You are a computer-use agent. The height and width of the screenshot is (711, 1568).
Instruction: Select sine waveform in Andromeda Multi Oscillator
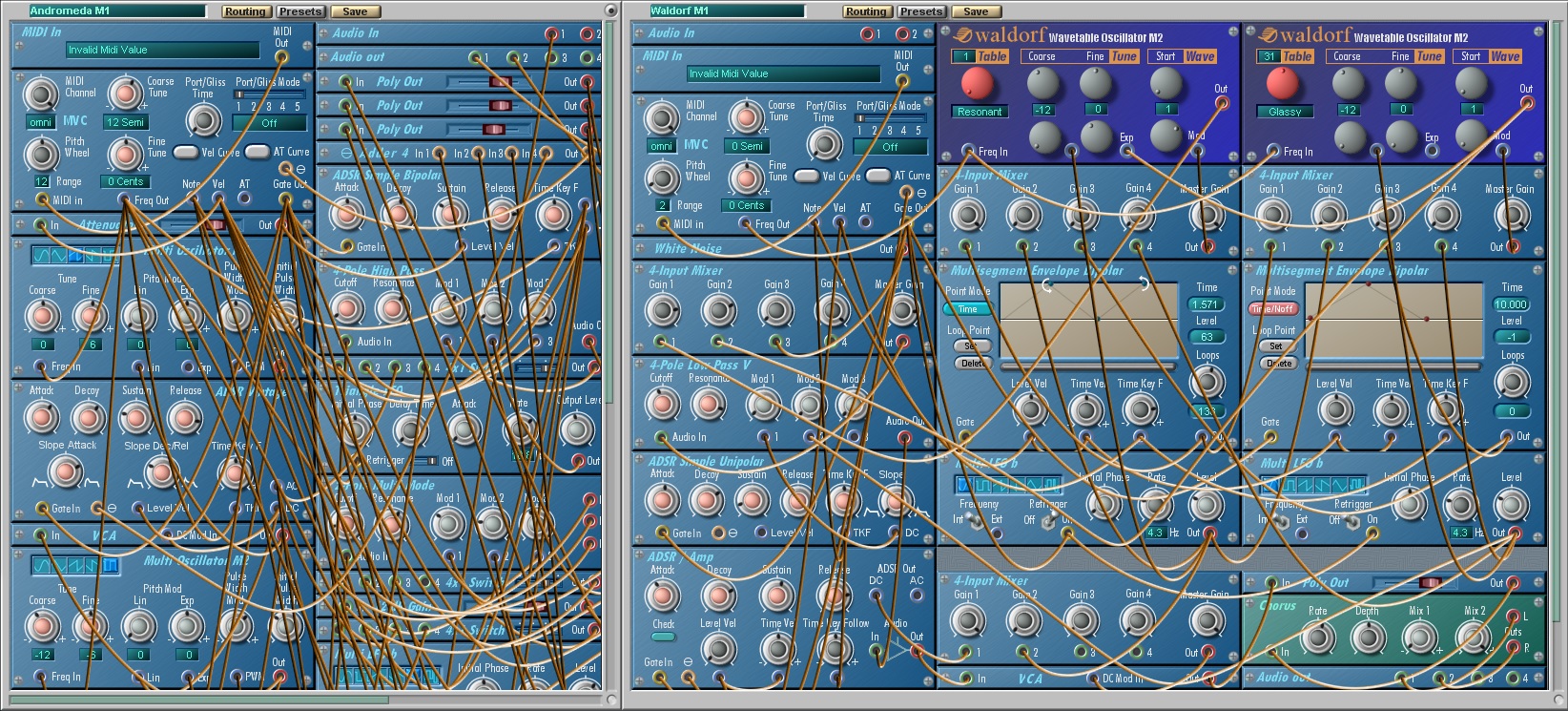point(43,256)
